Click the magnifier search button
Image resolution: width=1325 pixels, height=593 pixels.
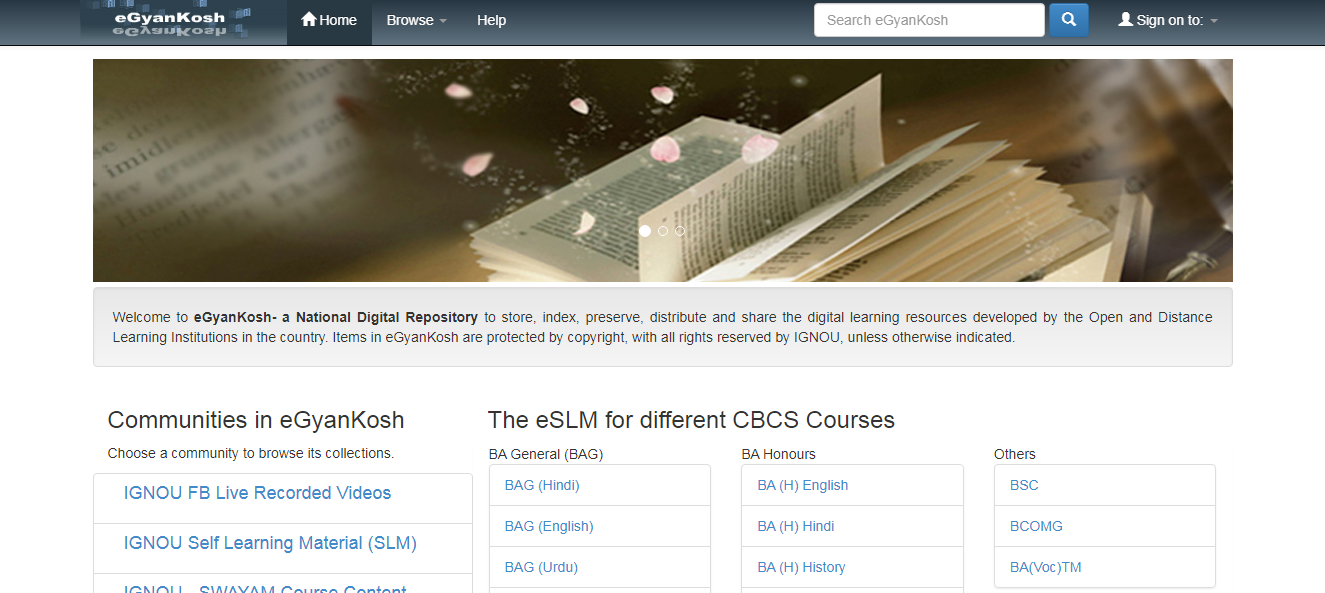click(1069, 20)
